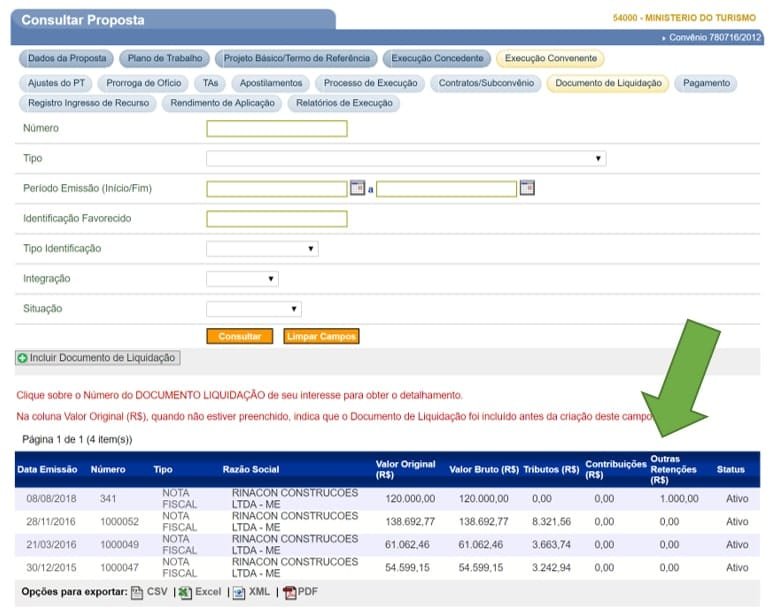Image resolution: width=774 pixels, height=614 pixels.
Task: Open the start date calendar picker icon
Action: 357,188
